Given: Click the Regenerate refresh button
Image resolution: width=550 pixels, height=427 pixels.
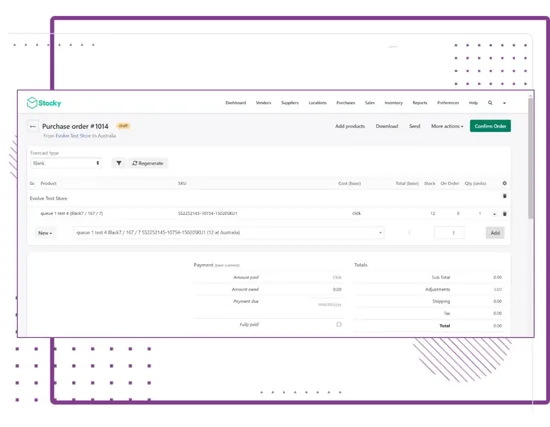Looking at the screenshot, I should coord(148,163).
